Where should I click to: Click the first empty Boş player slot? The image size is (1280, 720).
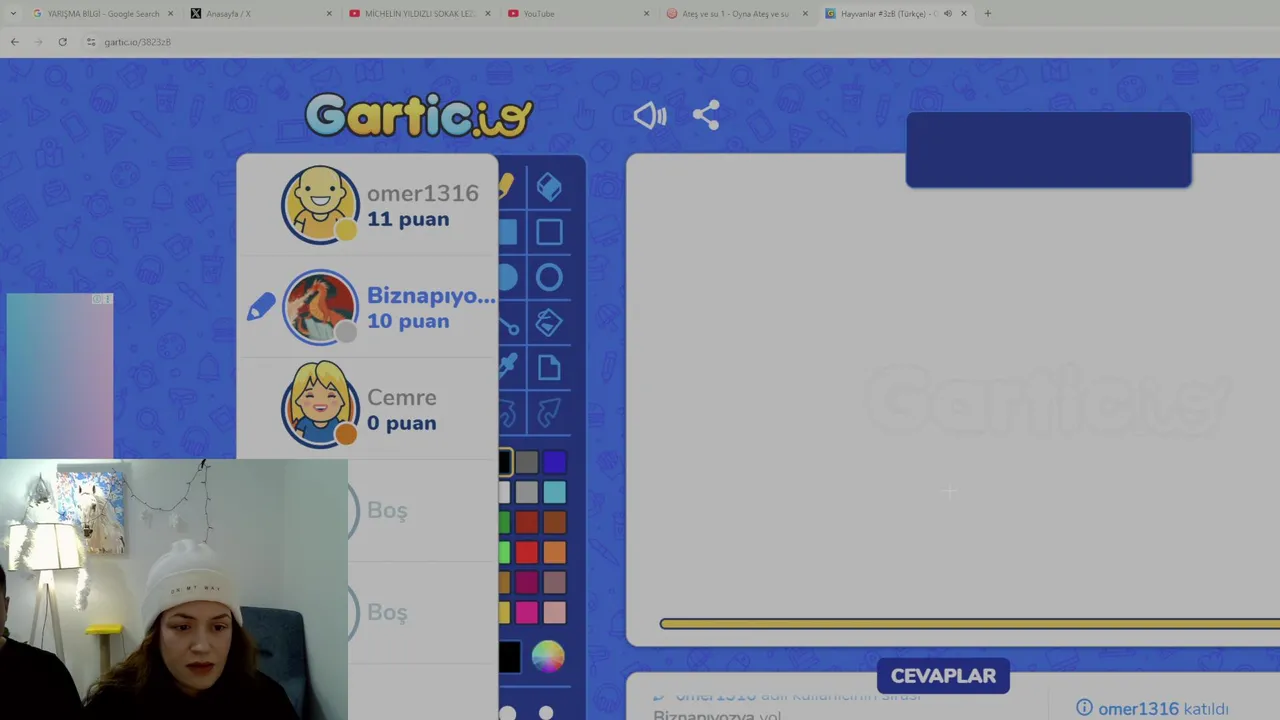387,510
